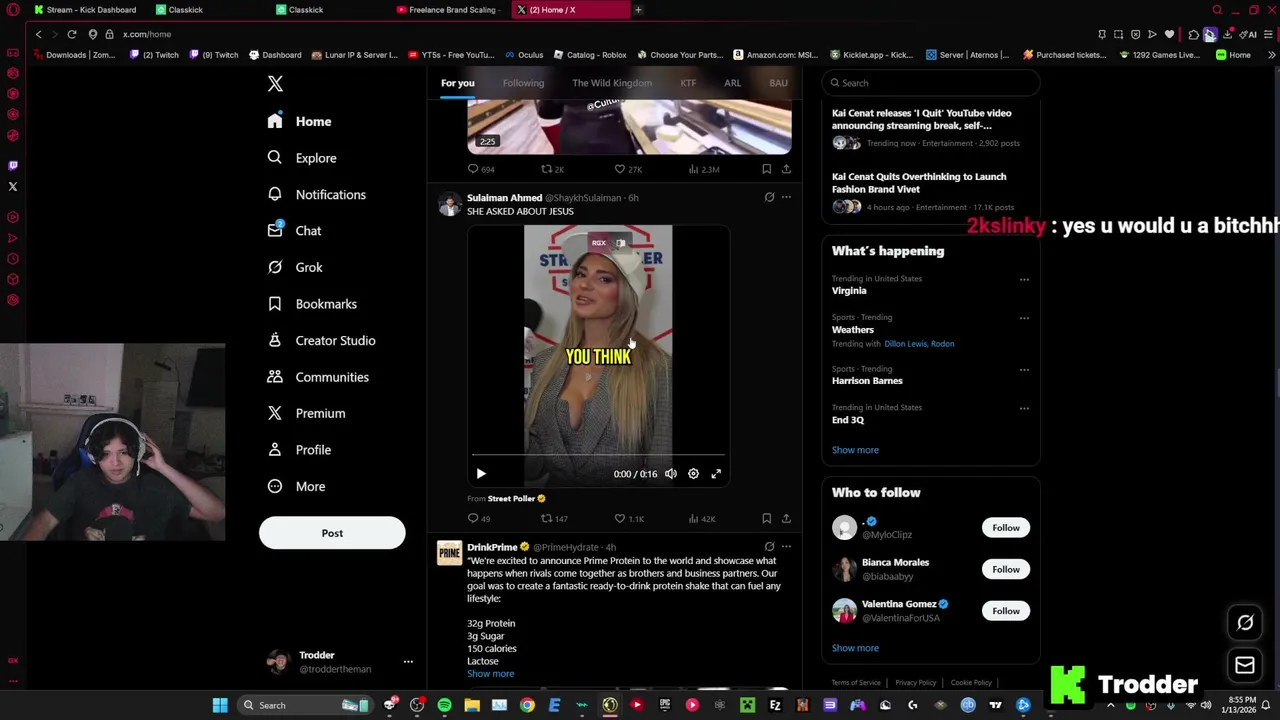Bookmark the top video post
The width and height of the screenshot is (1280, 720).
click(x=766, y=169)
